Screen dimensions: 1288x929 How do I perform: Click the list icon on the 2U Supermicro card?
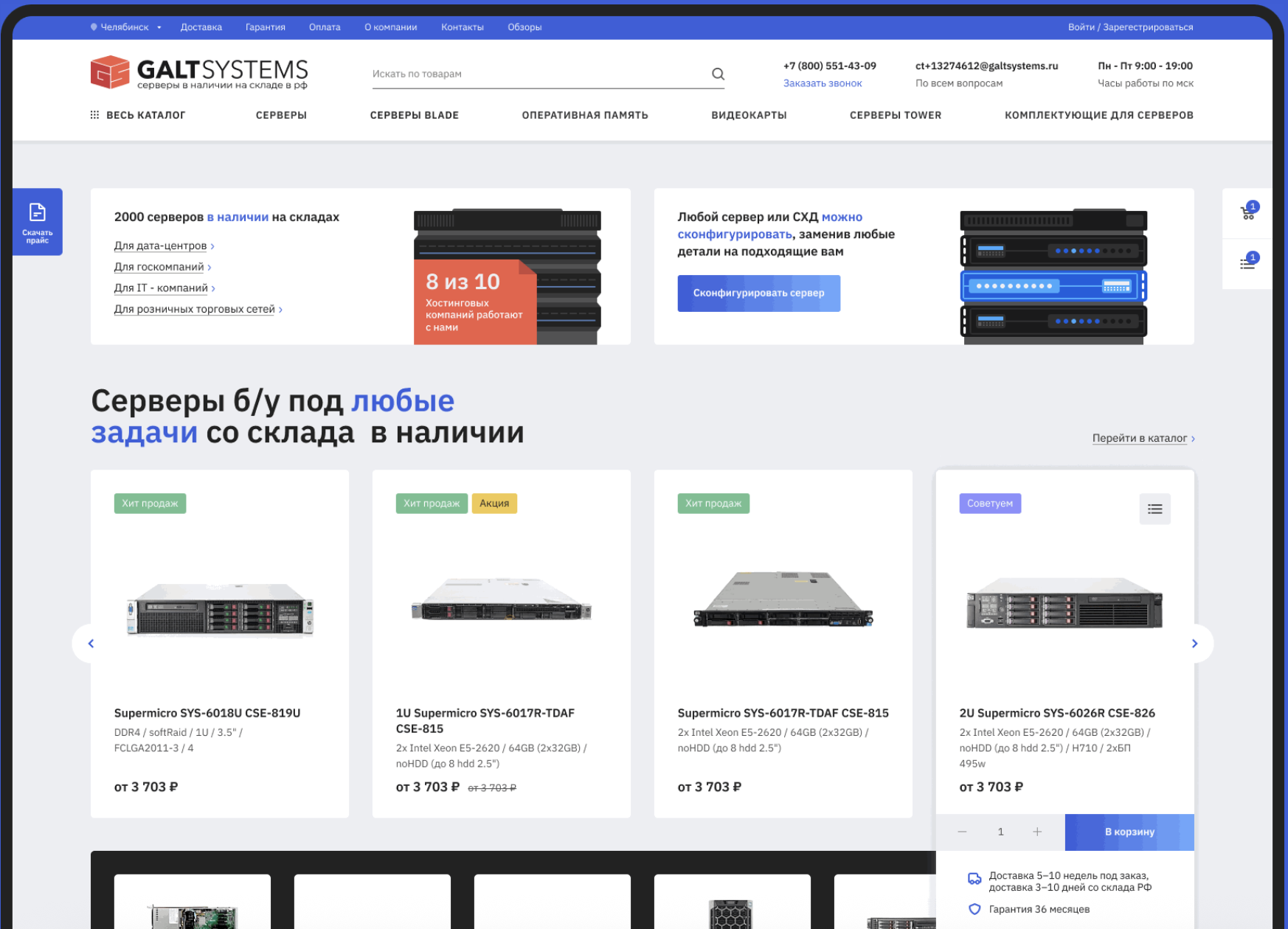point(1154,509)
